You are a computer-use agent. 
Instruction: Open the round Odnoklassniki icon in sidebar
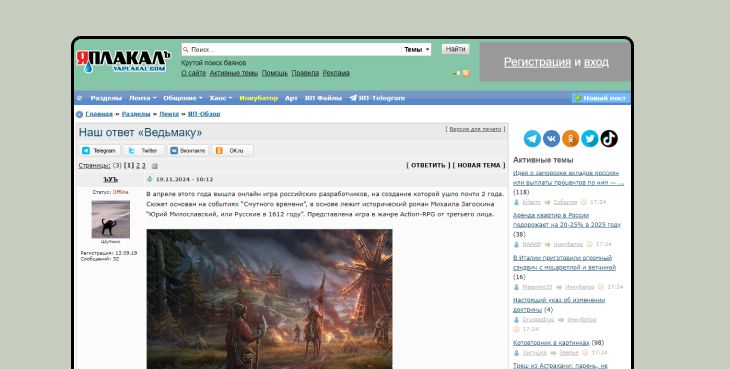point(570,139)
